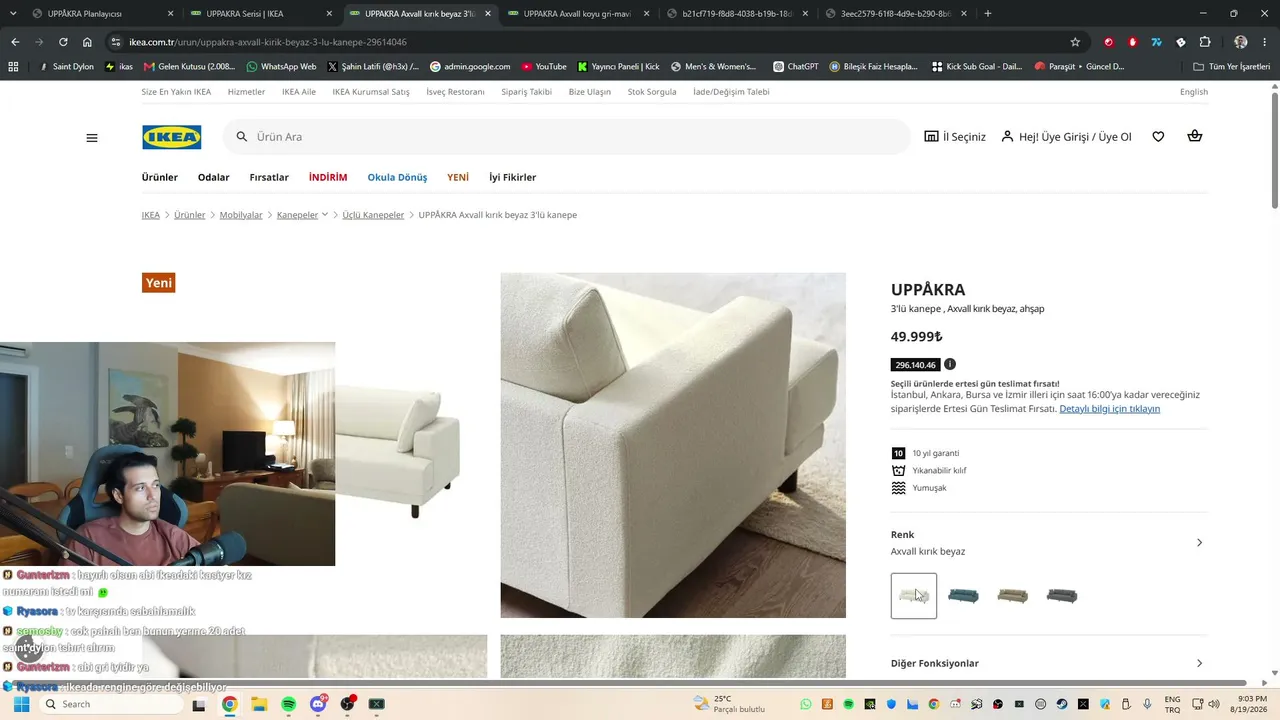Click the vertical page scrollbar

point(1274,150)
